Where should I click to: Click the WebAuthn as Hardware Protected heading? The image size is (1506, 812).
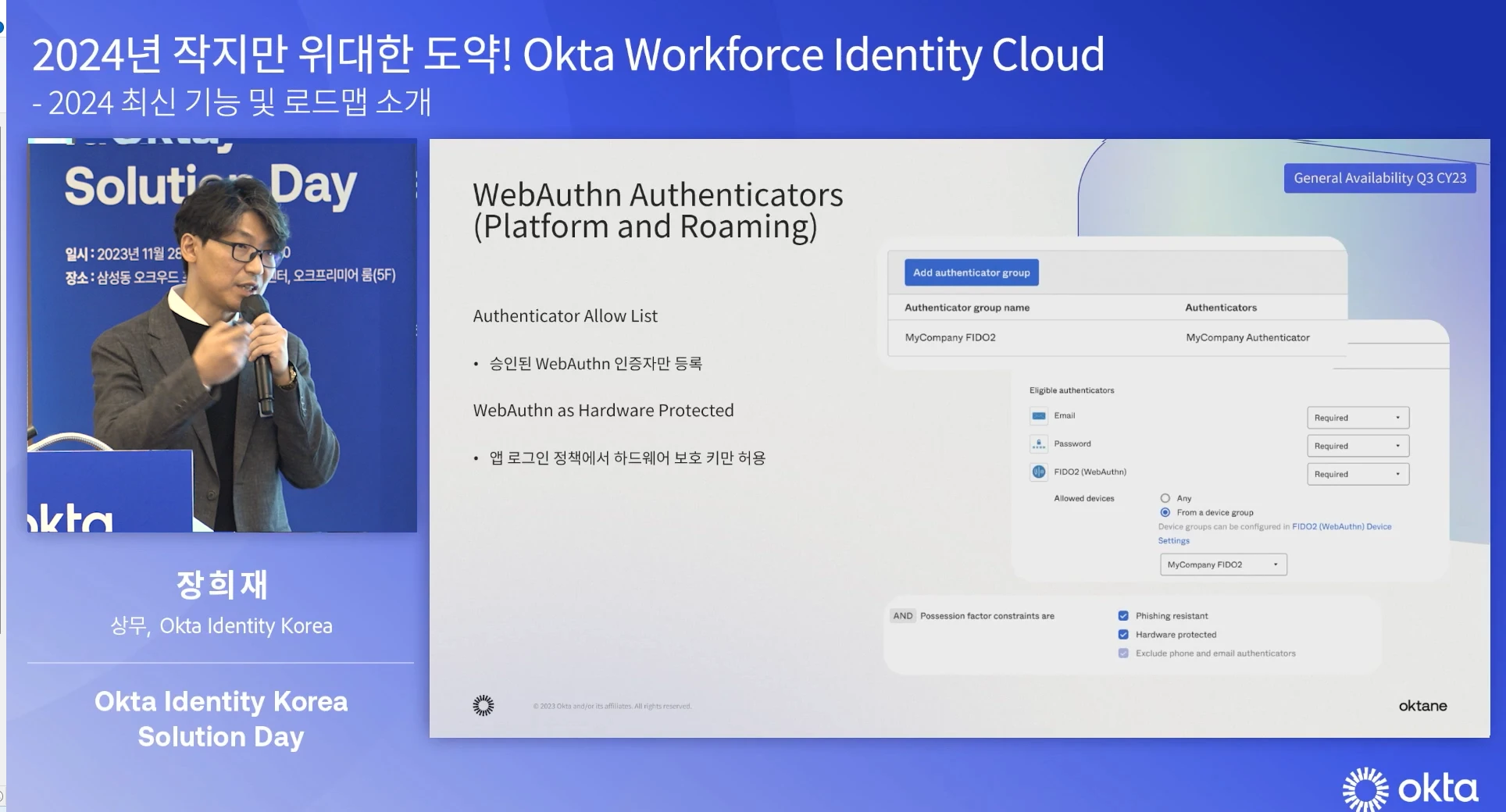[x=603, y=411]
